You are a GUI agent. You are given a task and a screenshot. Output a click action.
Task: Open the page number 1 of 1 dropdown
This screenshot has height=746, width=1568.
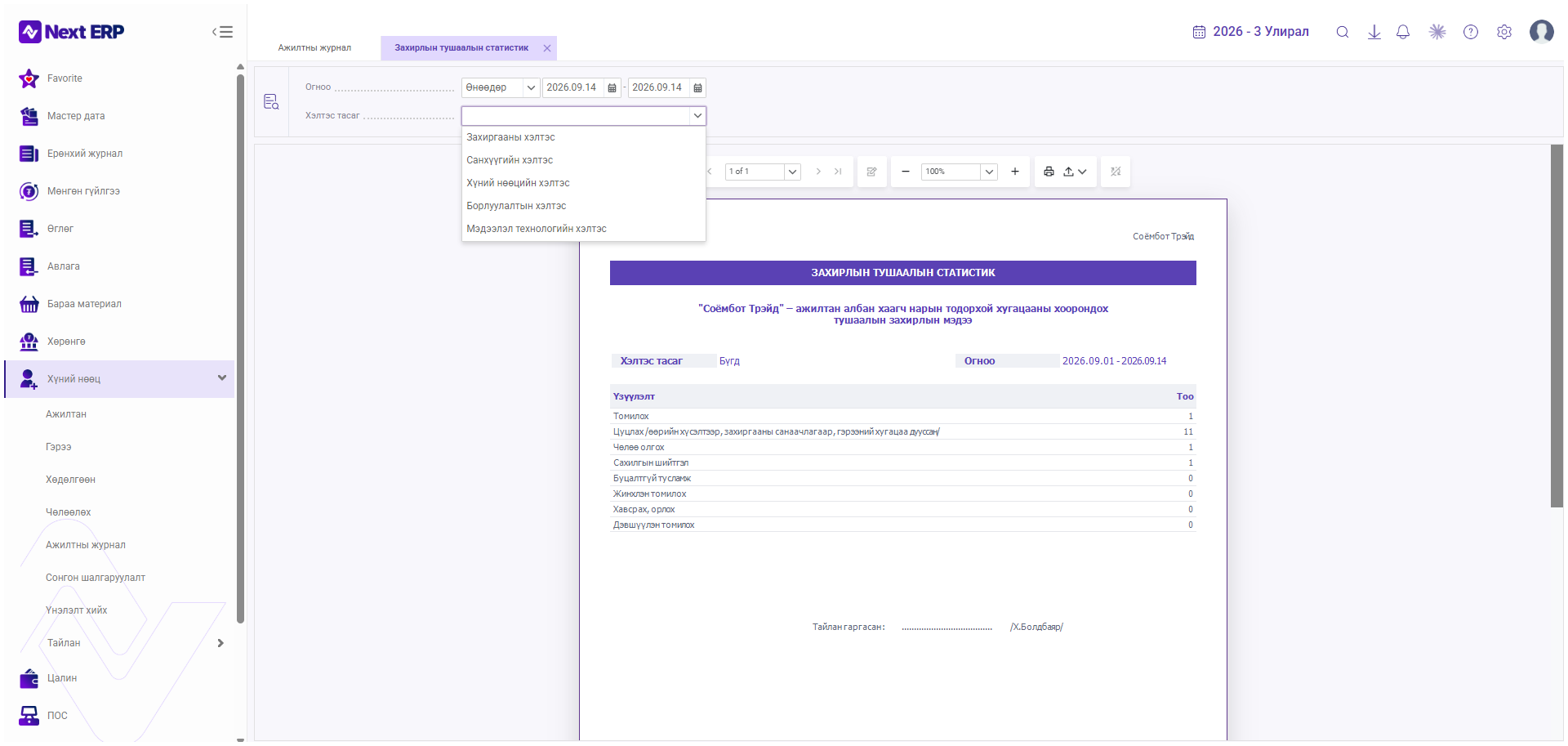pos(791,172)
